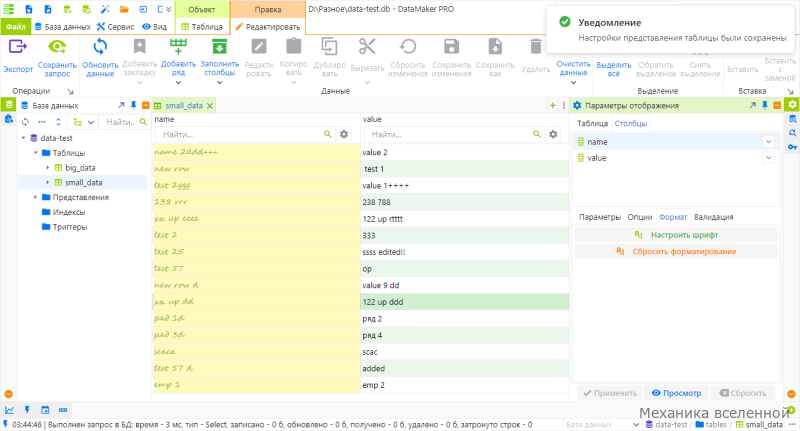This screenshot has height=431, width=800.
Task: Open name column filter settings gear
Action: (x=344, y=134)
